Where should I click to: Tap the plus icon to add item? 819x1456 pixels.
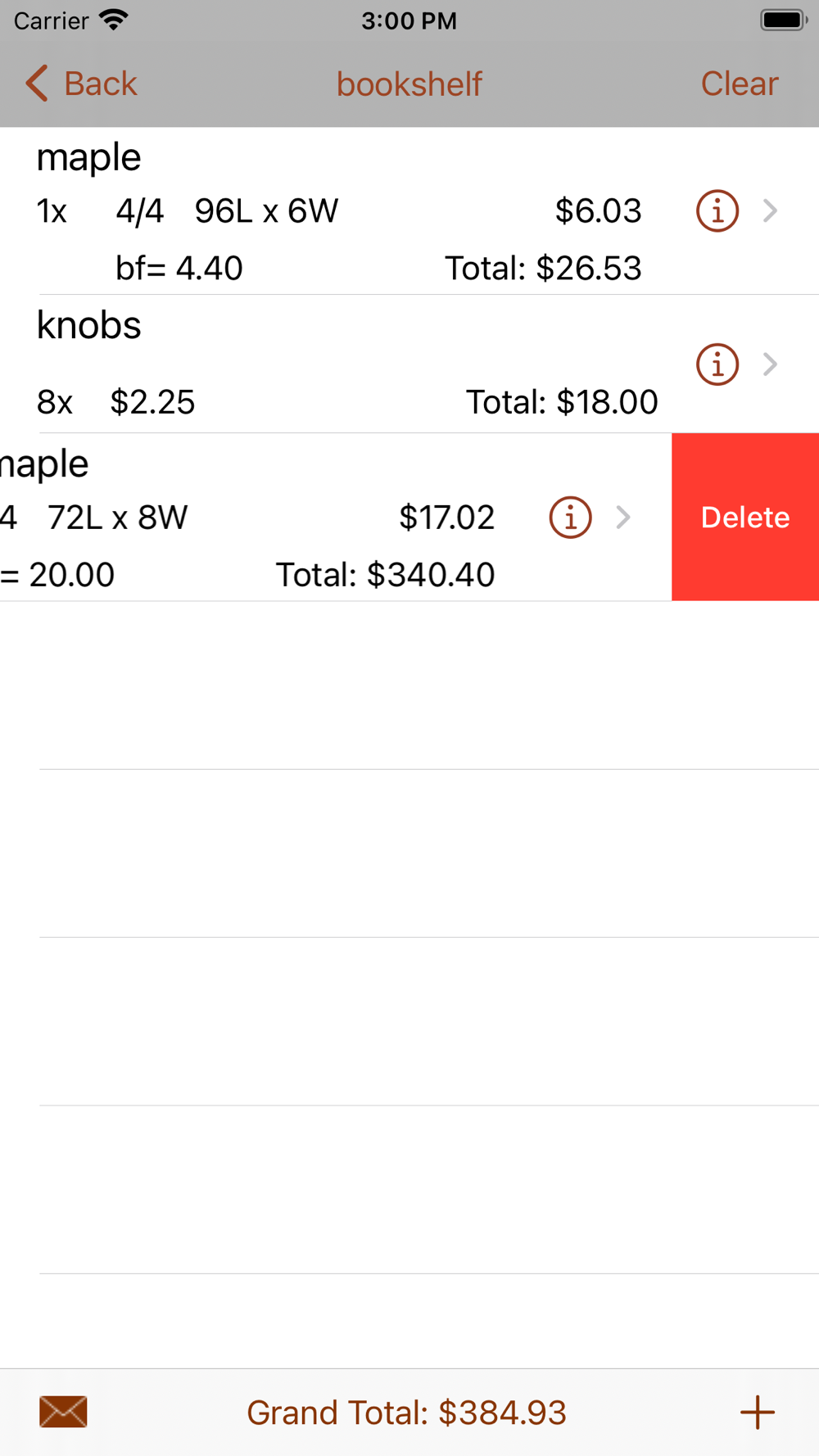[x=757, y=1412]
